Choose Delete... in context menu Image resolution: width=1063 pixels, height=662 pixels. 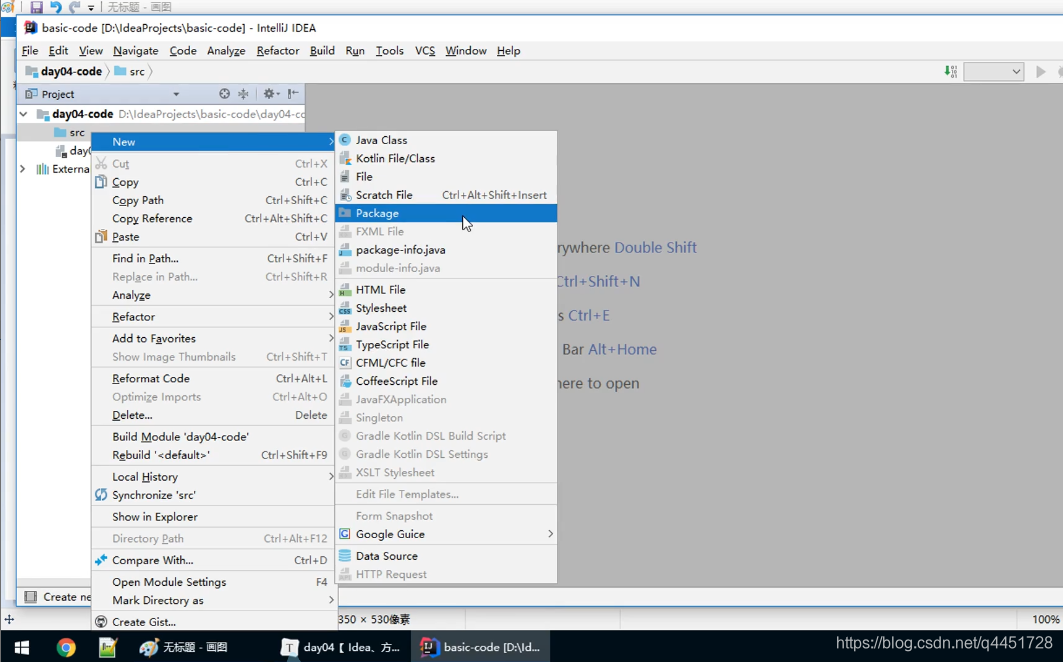coord(213,416)
